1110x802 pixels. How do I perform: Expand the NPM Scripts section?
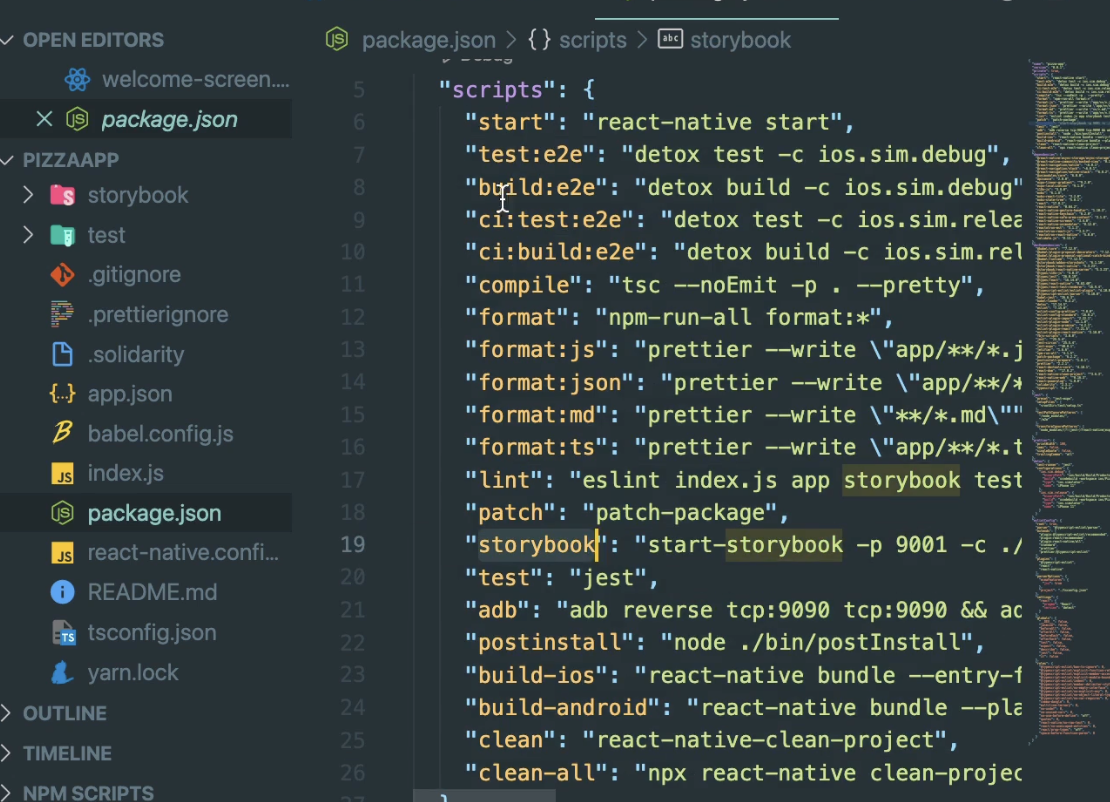(6, 793)
